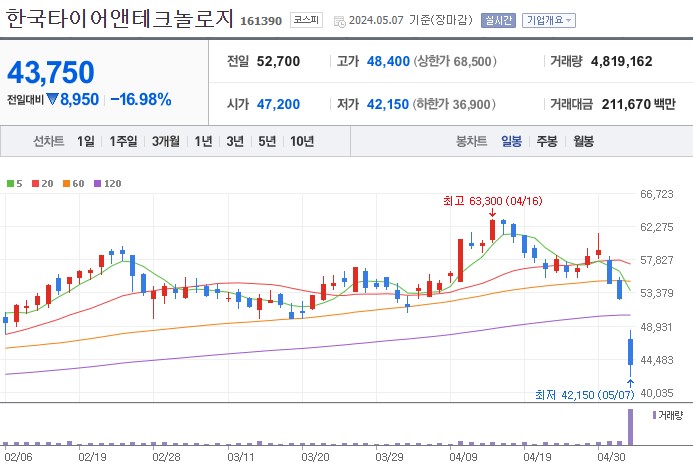Select the 5년 line chart tab
The height and width of the screenshot is (470, 693).
pos(267,141)
